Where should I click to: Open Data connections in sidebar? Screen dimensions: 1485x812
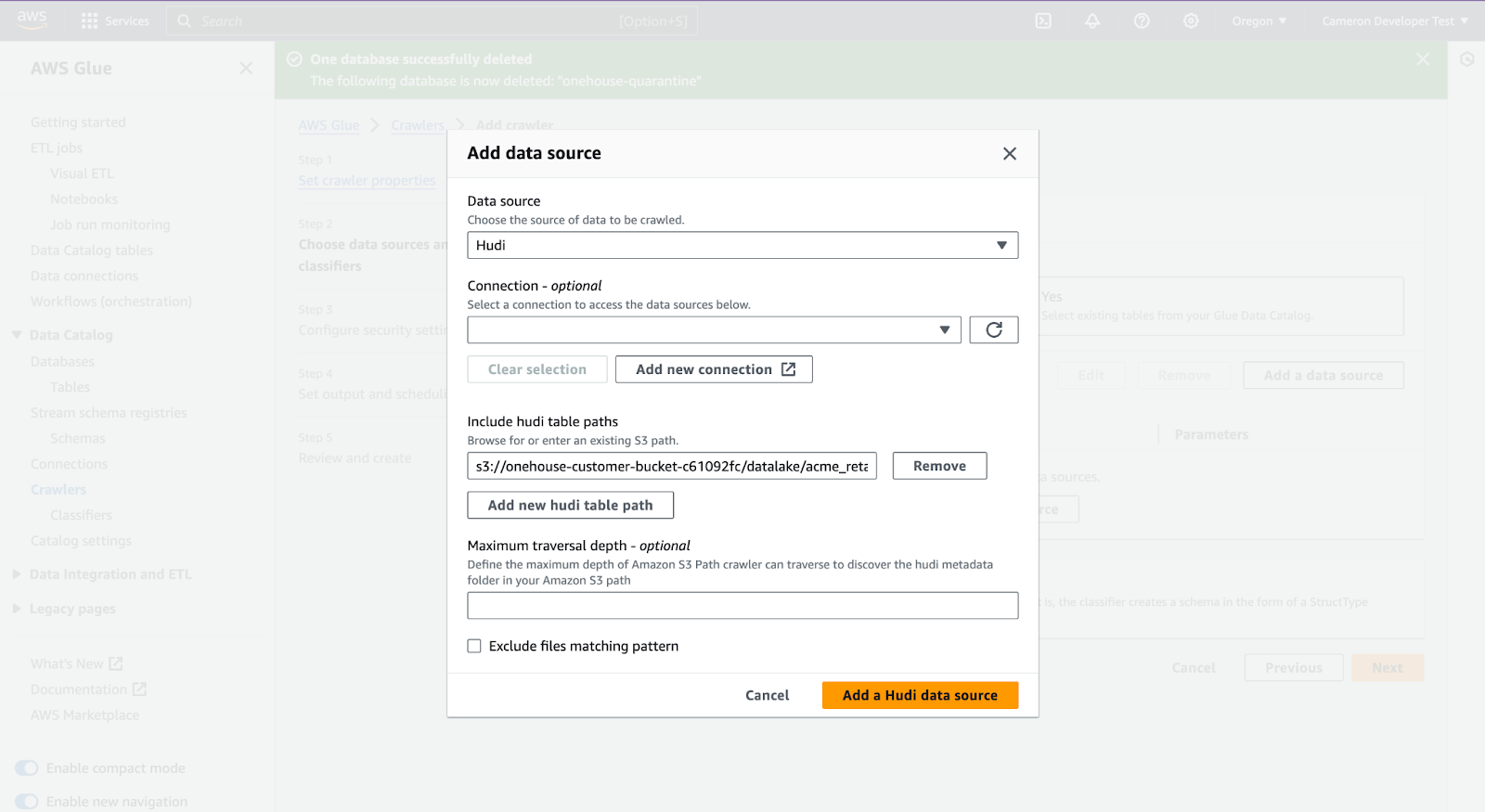tap(84, 276)
